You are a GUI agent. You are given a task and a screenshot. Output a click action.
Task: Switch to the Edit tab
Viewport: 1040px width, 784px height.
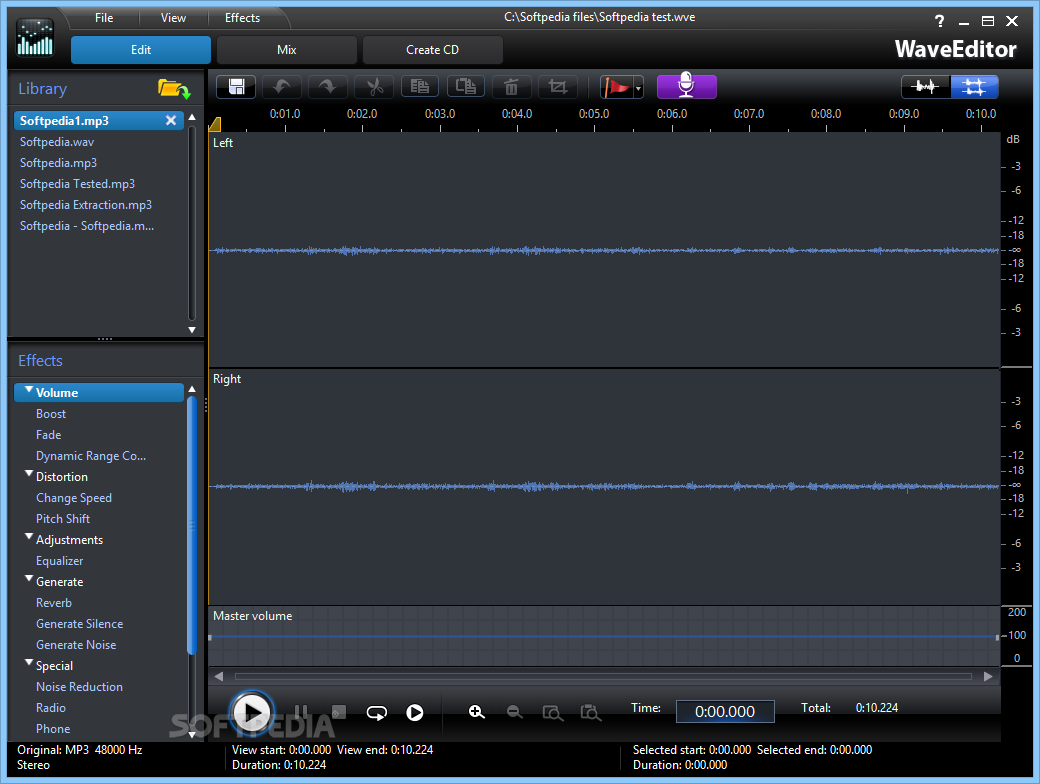(141, 50)
